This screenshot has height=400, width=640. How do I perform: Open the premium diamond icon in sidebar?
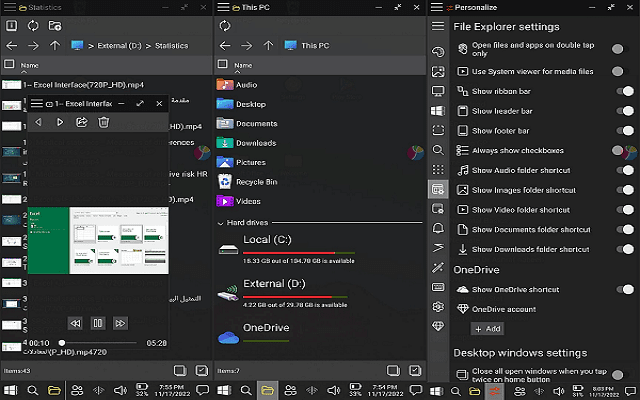click(438, 326)
